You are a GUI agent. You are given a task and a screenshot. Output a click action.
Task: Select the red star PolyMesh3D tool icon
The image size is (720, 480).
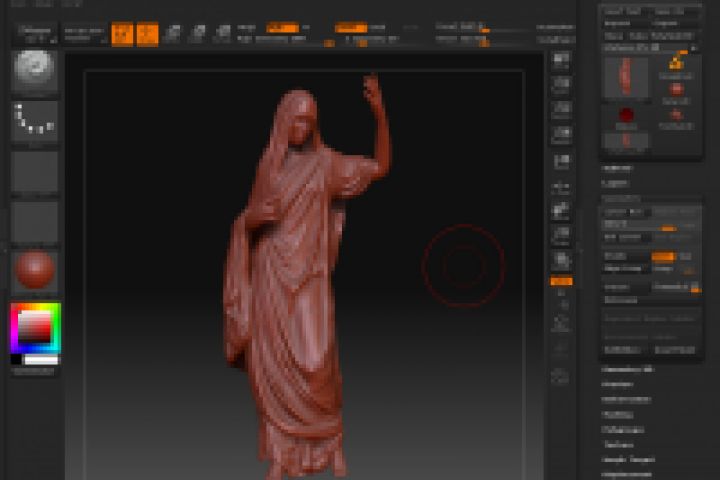[x=676, y=117]
